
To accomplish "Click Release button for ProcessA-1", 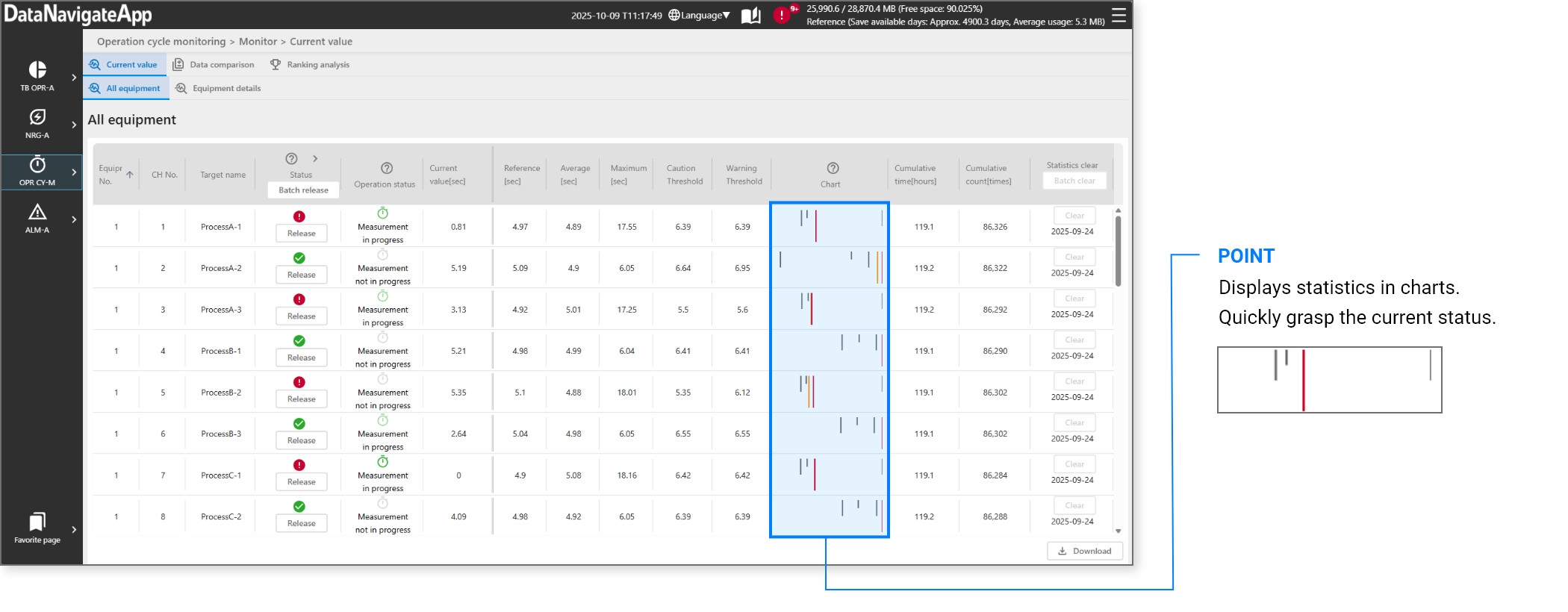I will [x=302, y=234].
